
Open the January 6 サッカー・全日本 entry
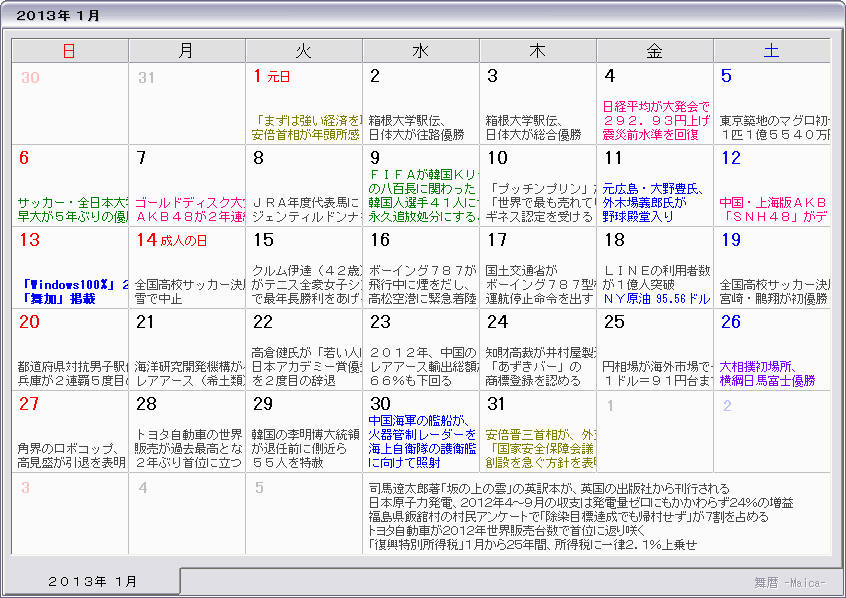tap(73, 210)
